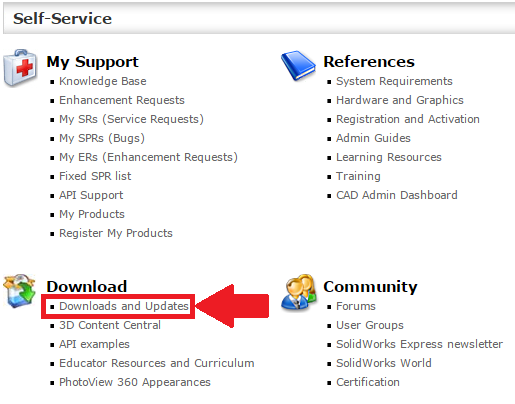Open Registration and Activation page
The width and height of the screenshot is (515, 404).
[x=408, y=119]
